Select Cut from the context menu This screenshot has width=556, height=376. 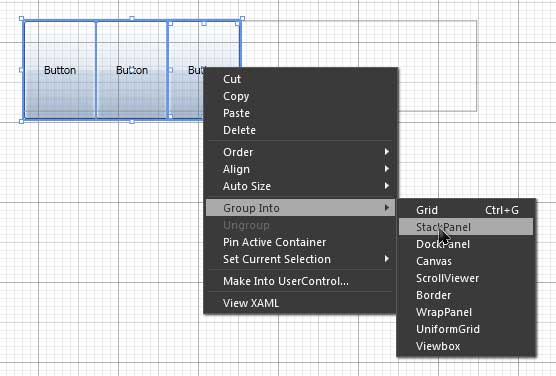[300, 79]
